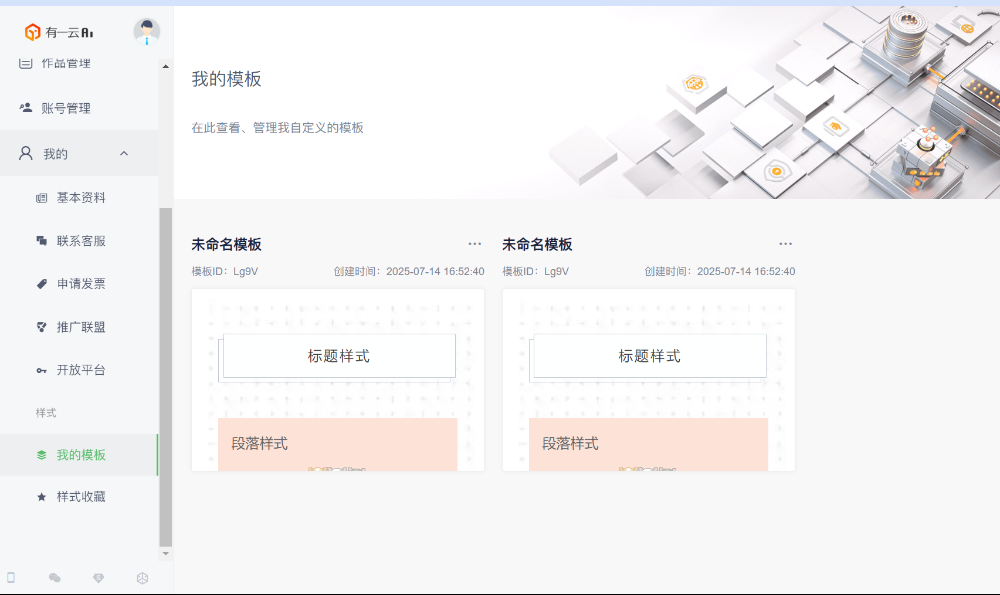Click the first card's 未命名模板 title

[x=226, y=244]
